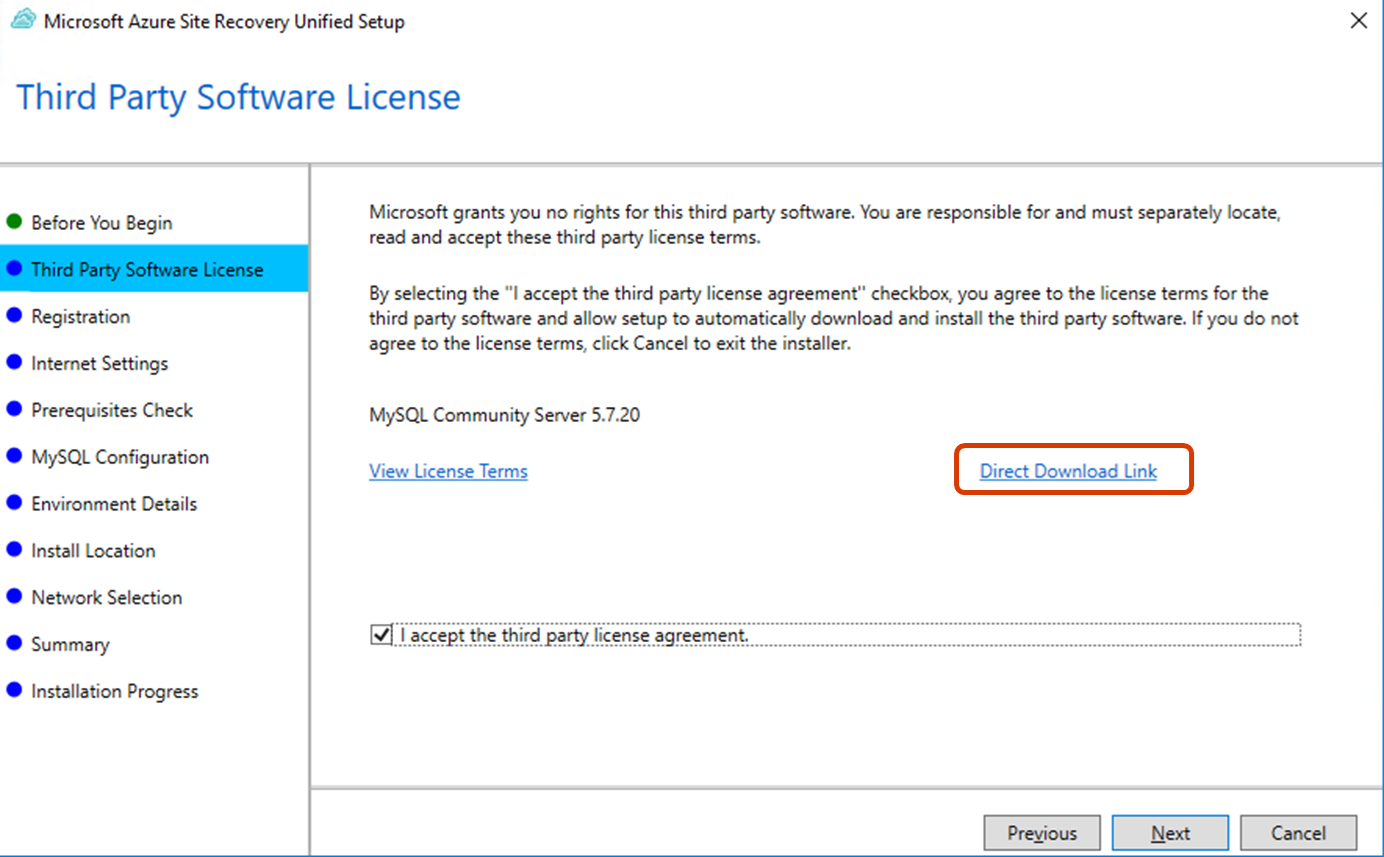Click the blue bullet beside Registration
The width and height of the screenshot is (1384, 857).
coord(14,315)
